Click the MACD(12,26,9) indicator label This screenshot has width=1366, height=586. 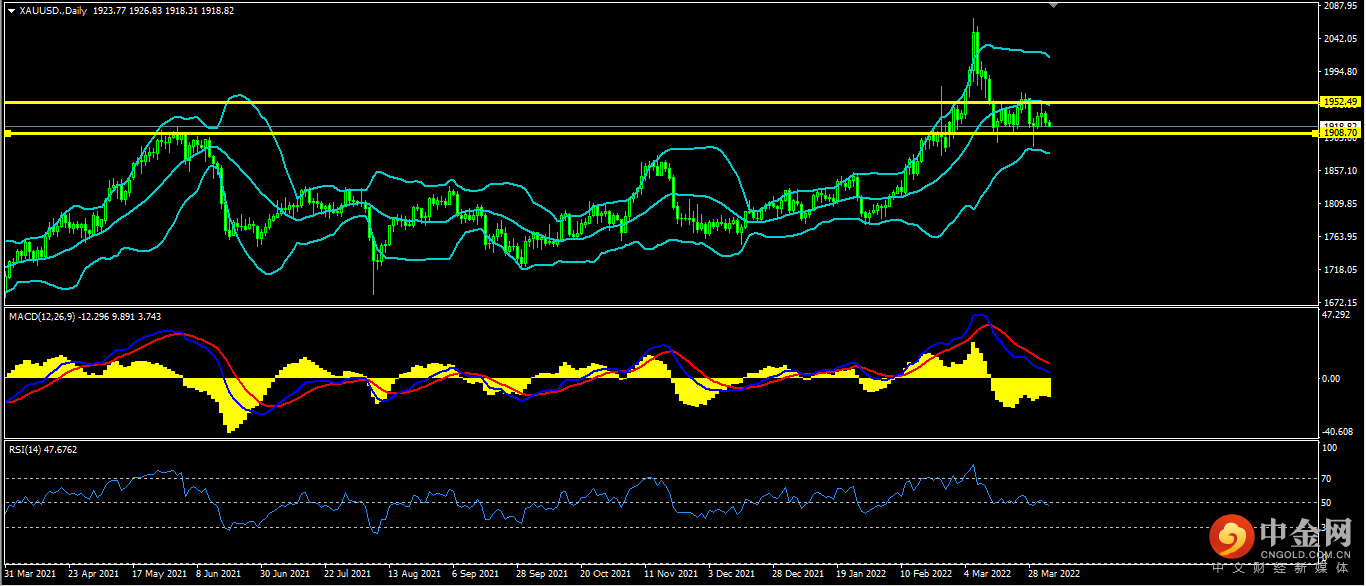pyautogui.click(x=41, y=316)
